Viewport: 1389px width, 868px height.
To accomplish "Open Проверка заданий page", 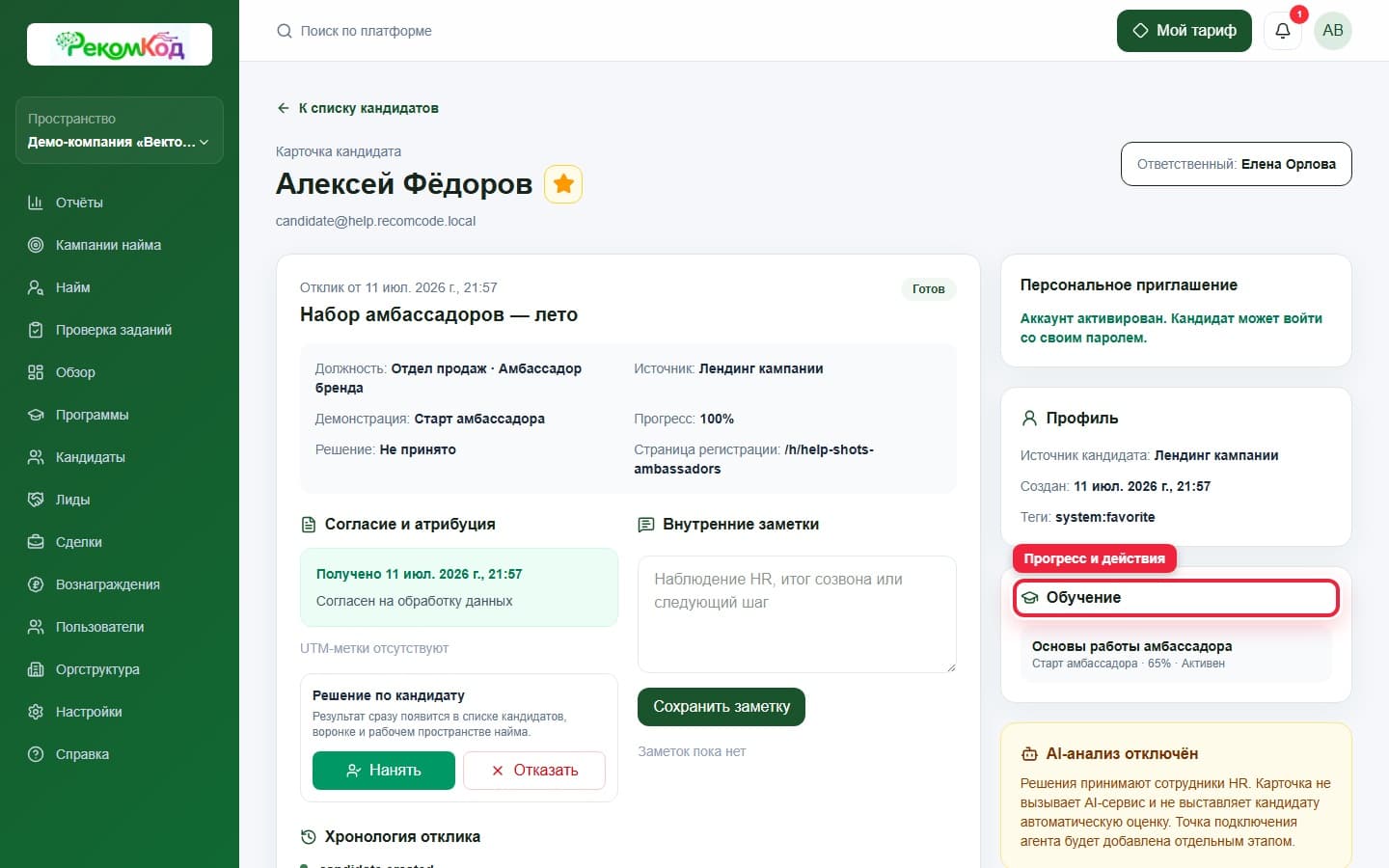I will [x=120, y=330].
